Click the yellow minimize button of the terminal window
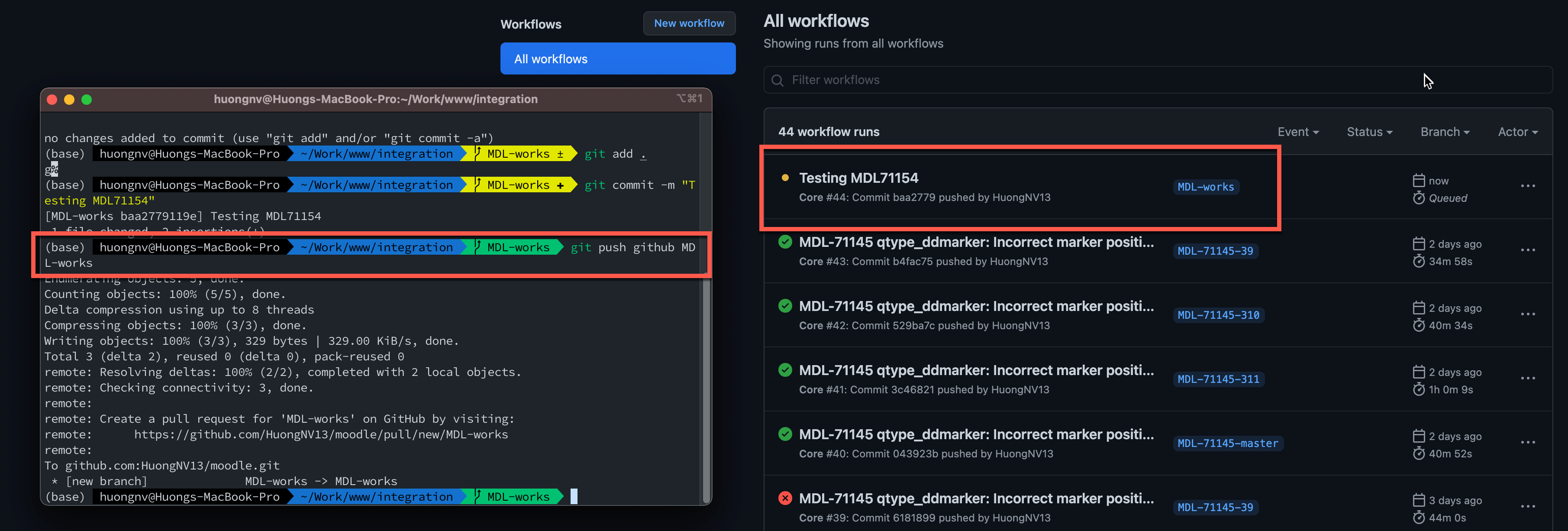Viewport: 1568px width, 531px height. coord(69,99)
